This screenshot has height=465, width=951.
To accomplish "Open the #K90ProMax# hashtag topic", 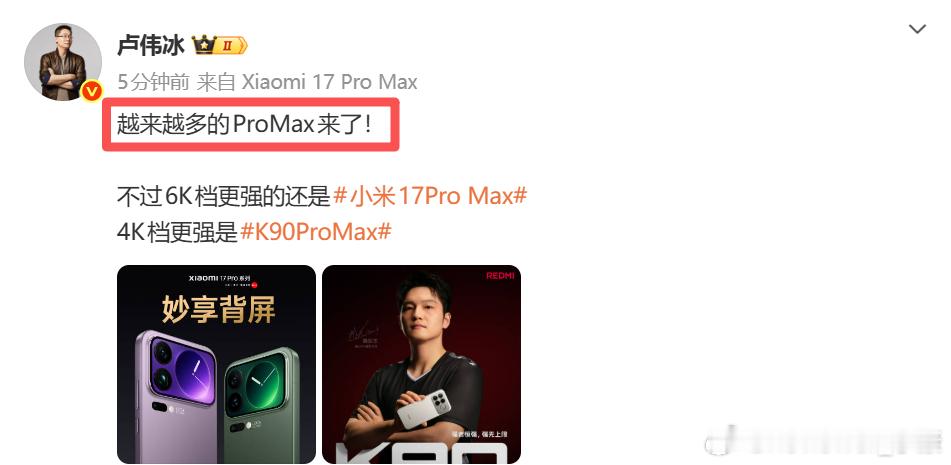I will 315,232.
